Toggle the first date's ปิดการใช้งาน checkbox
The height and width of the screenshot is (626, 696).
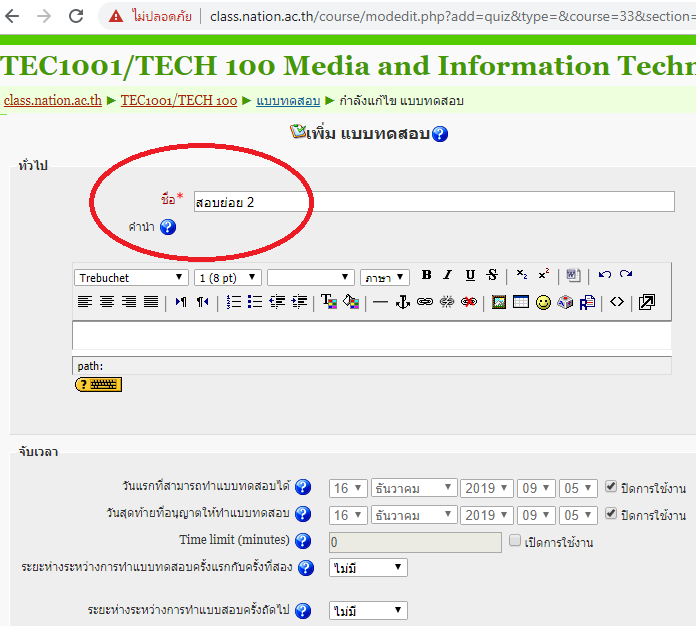coord(611,487)
